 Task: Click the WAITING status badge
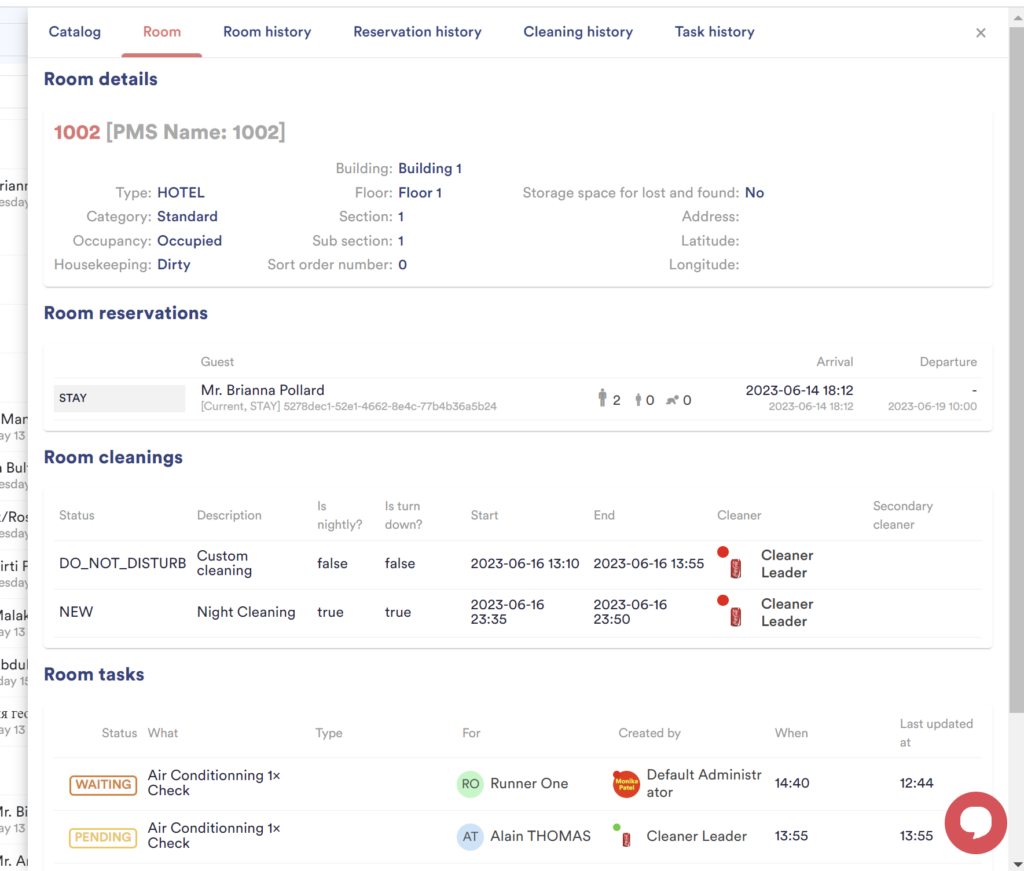tap(104, 785)
